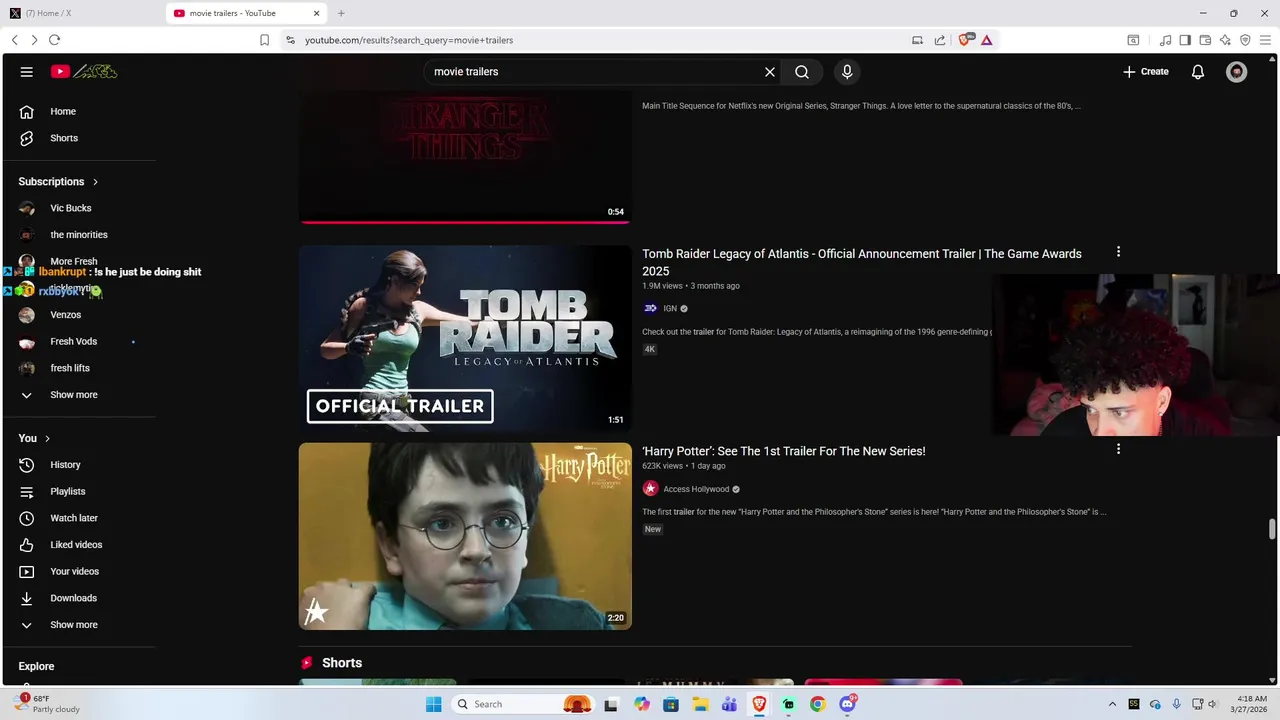Show hidden system tray icons
Viewport: 1280px width, 720px height.
(1112, 704)
